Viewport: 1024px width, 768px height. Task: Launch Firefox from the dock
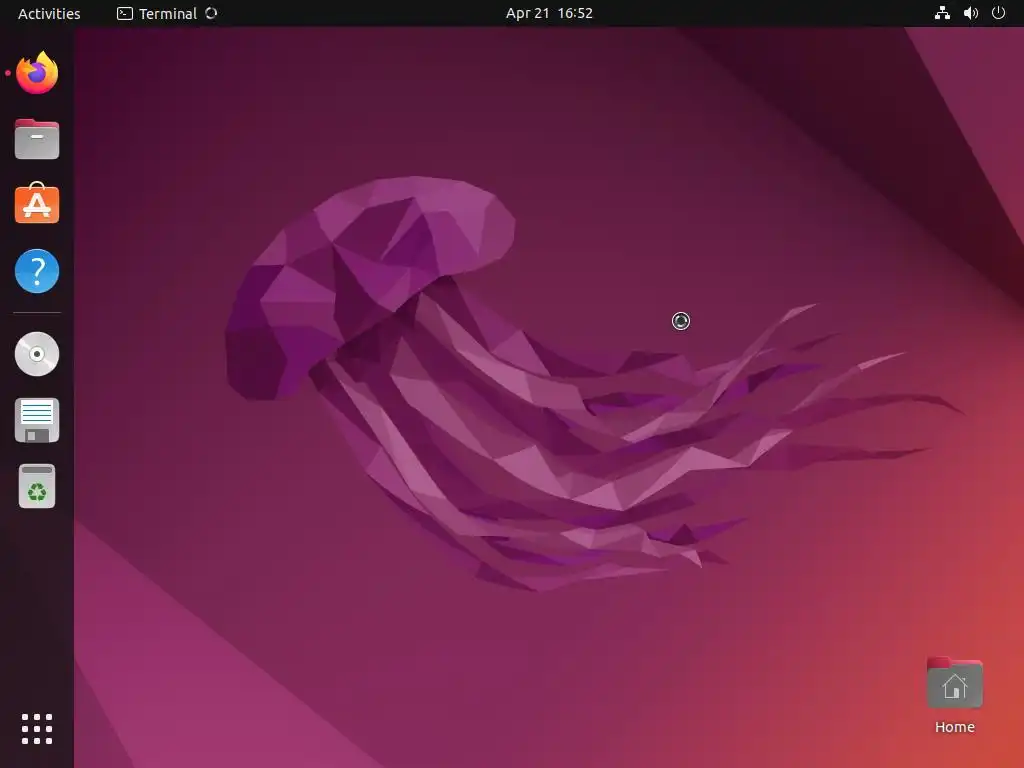click(x=37, y=73)
